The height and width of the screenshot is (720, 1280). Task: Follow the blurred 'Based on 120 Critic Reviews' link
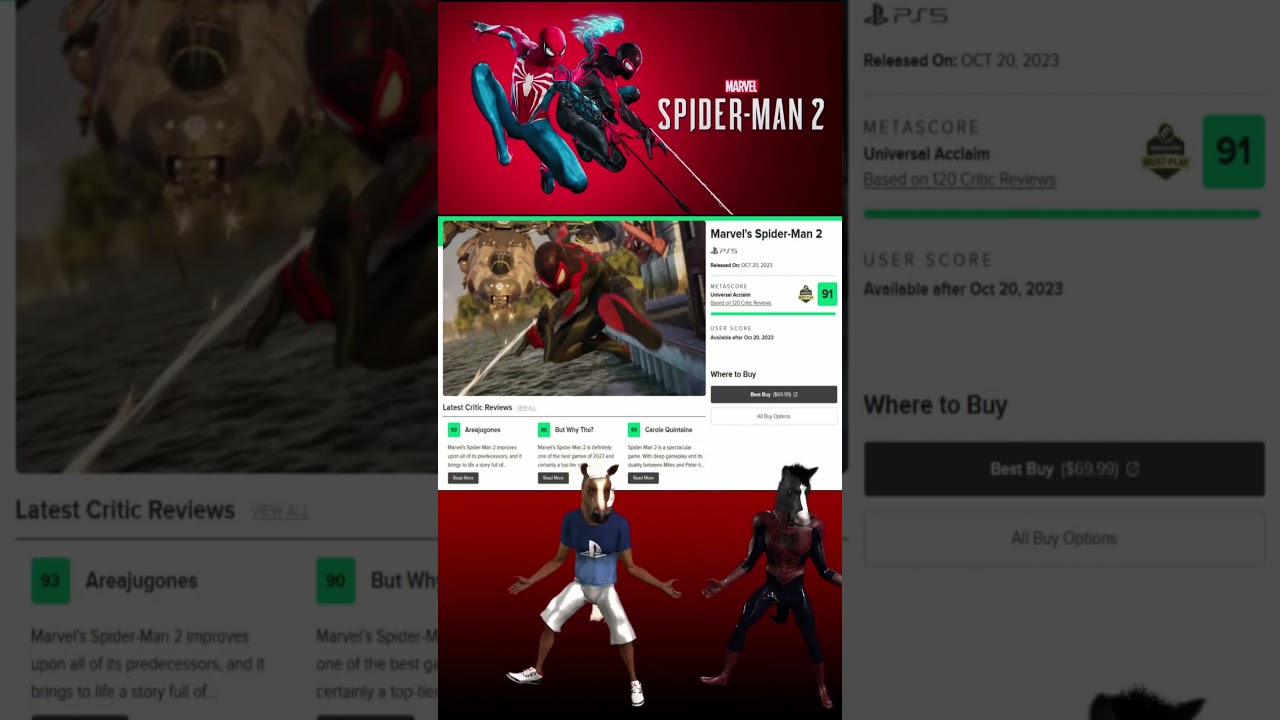click(960, 180)
